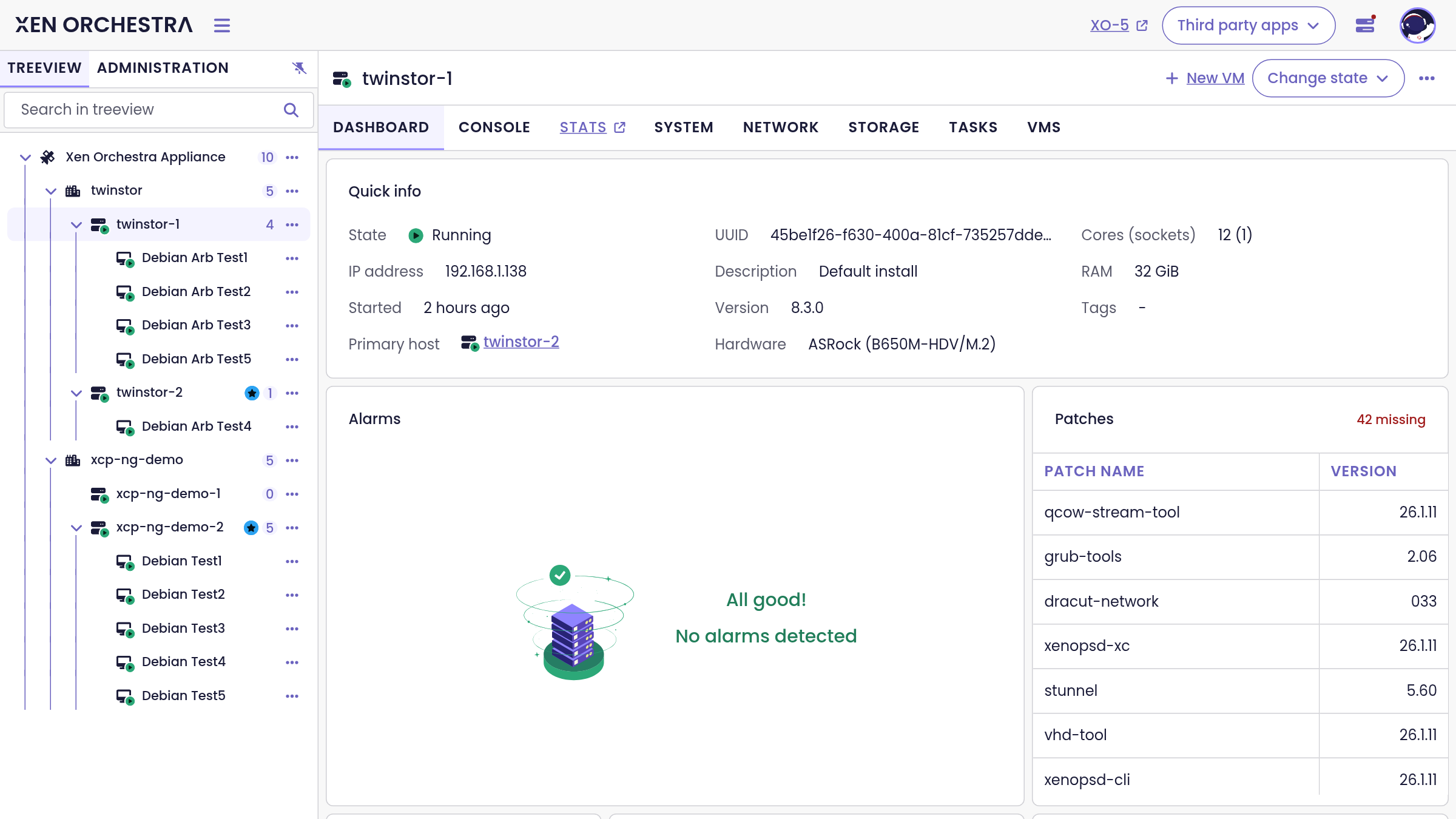Viewport: 1456px width, 819px height.
Task: Open more actions for twinstor-2 host
Action: tap(292, 393)
